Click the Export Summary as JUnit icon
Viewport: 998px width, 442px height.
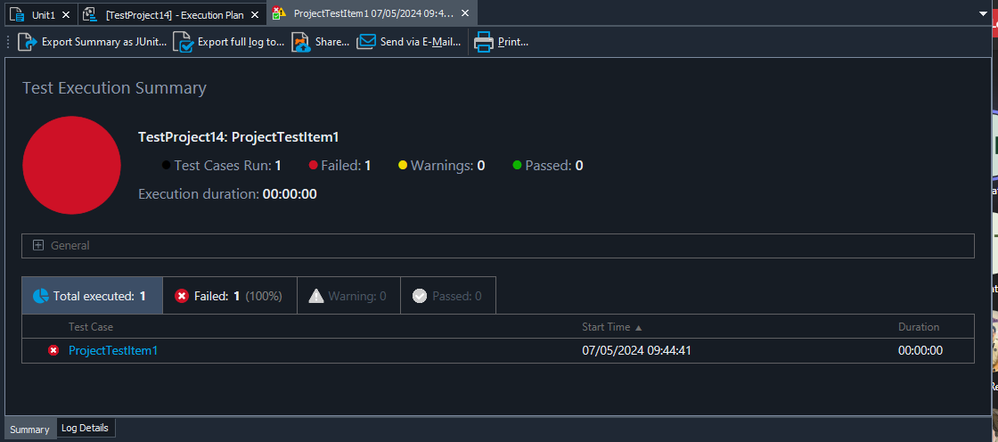(27, 42)
